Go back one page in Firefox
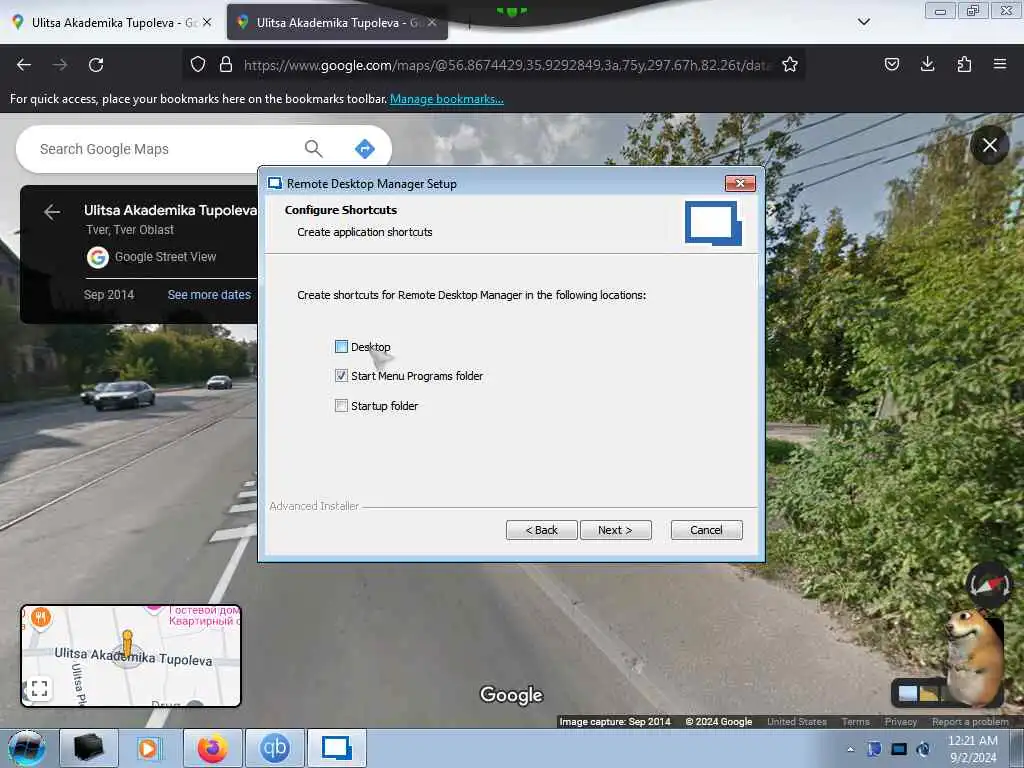 [24, 65]
